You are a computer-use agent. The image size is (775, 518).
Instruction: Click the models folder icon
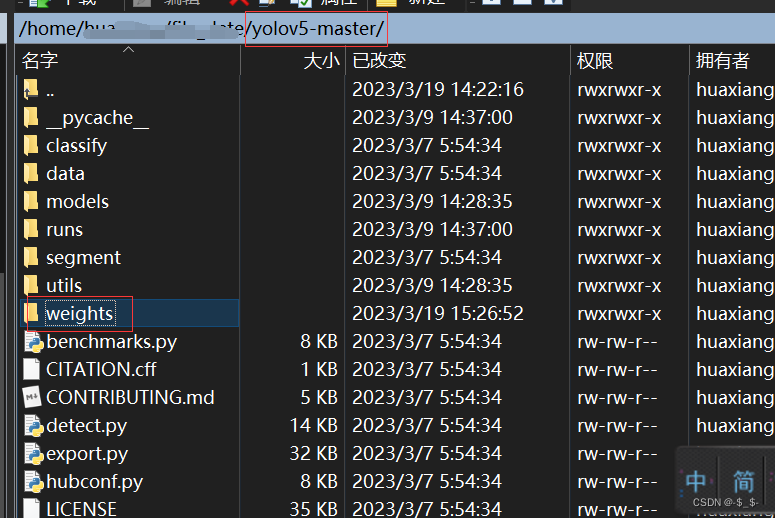(x=31, y=202)
